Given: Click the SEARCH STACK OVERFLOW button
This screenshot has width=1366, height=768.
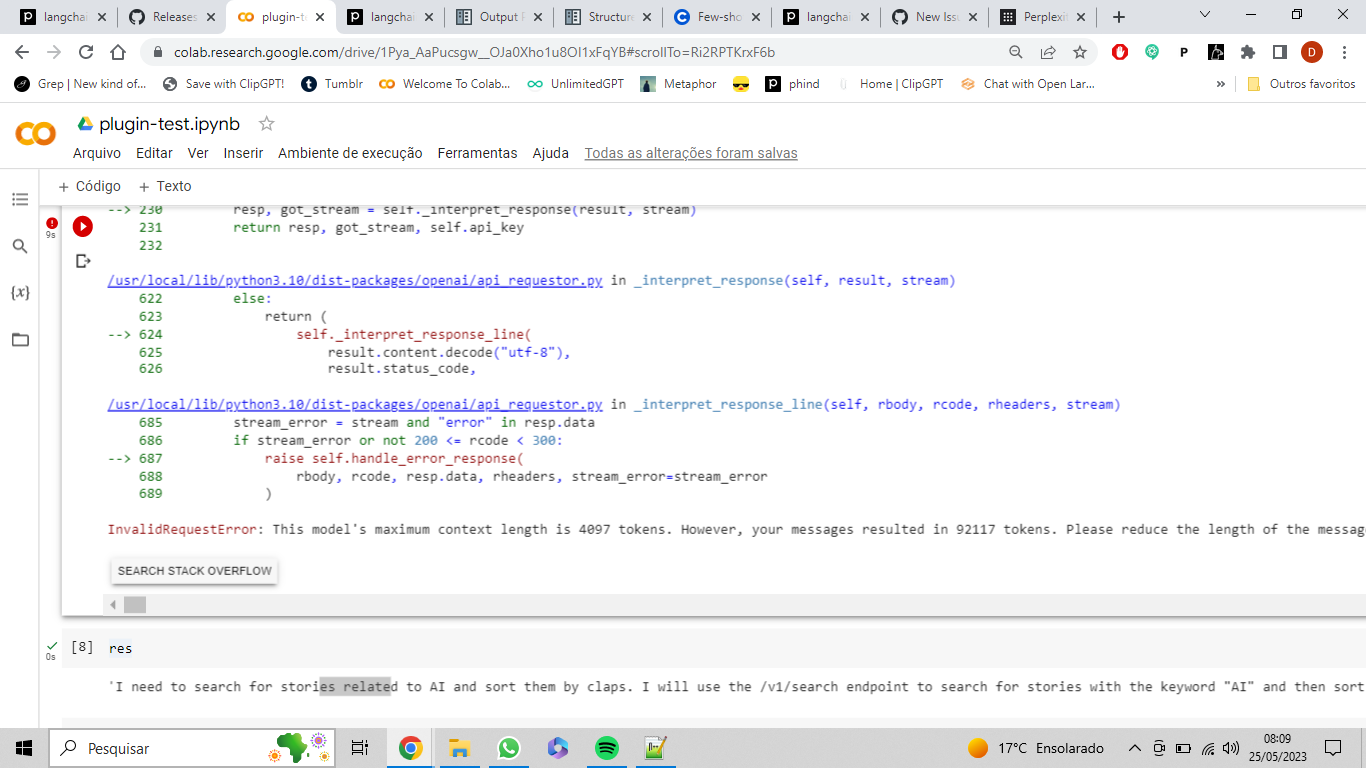Looking at the screenshot, I should [194, 570].
